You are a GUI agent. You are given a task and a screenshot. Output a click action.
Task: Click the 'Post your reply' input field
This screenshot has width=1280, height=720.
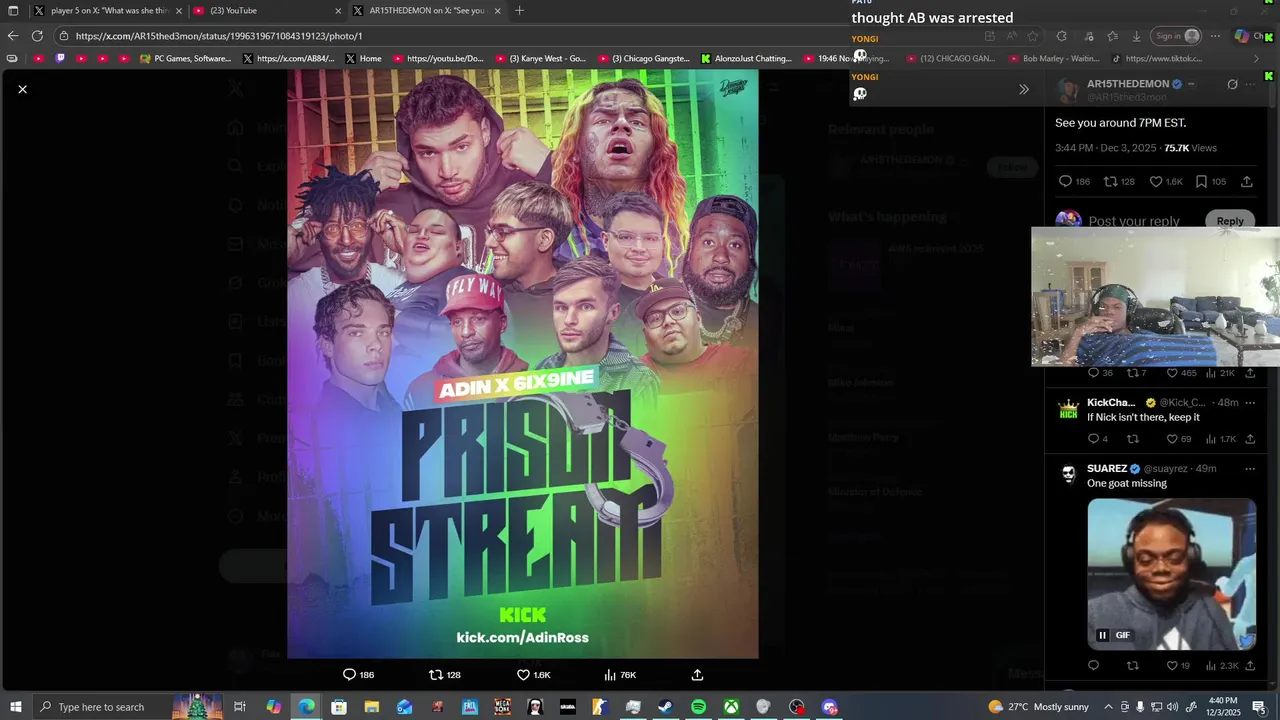(1134, 221)
